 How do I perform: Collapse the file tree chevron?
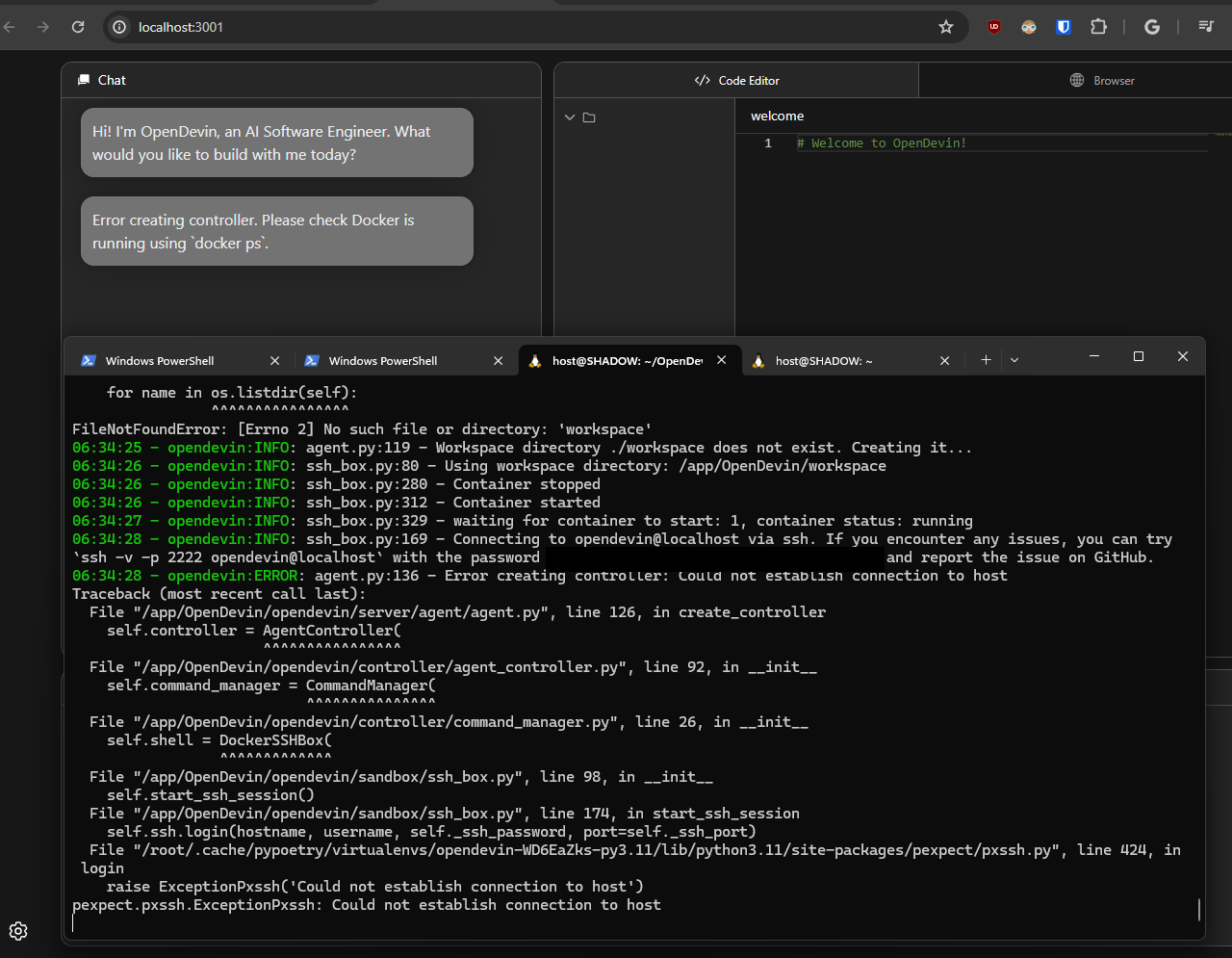coord(570,117)
